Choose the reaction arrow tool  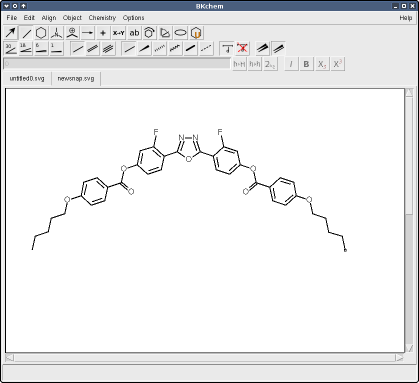pos(88,33)
